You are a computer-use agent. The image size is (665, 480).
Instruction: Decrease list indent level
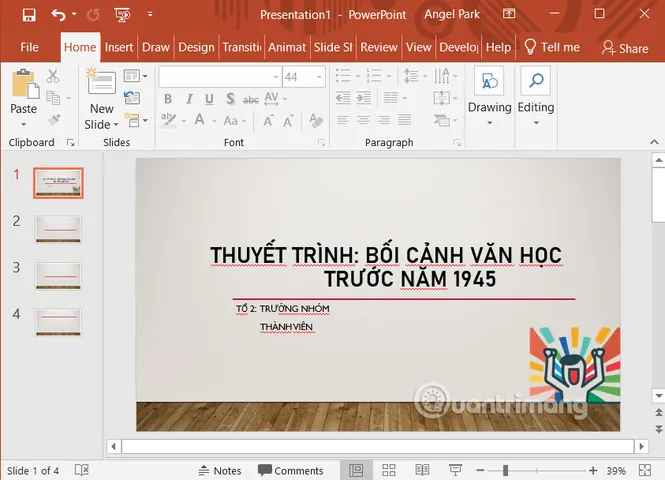coord(343,98)
